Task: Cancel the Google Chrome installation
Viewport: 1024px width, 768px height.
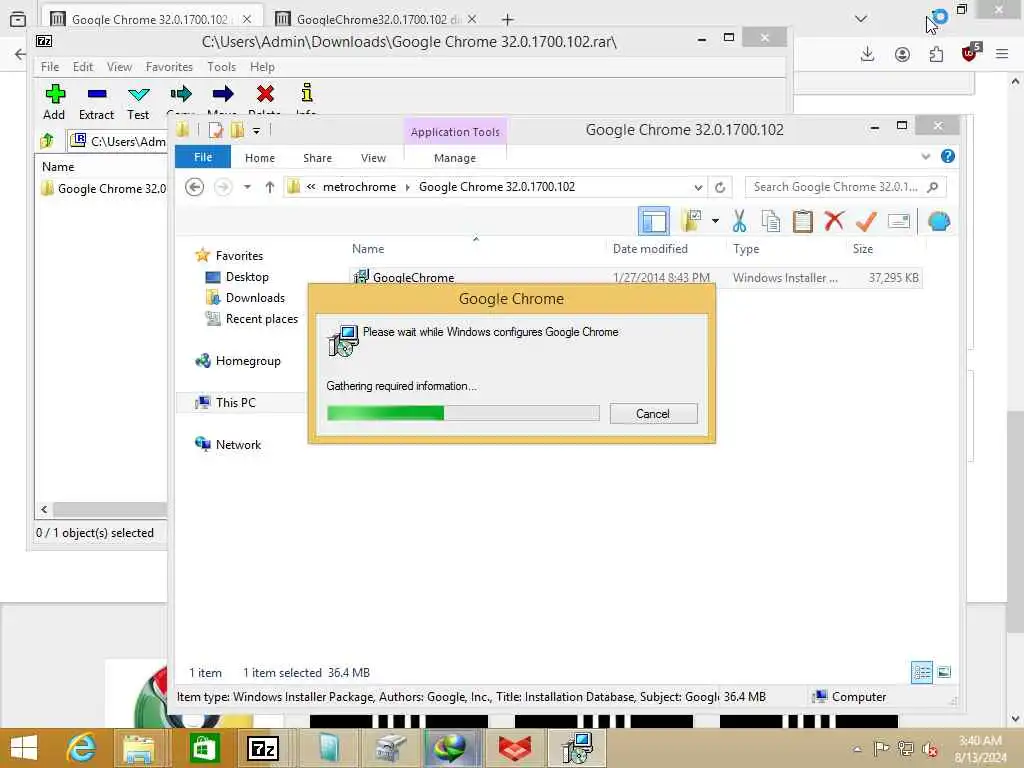Action: click(x=653, y=413)
